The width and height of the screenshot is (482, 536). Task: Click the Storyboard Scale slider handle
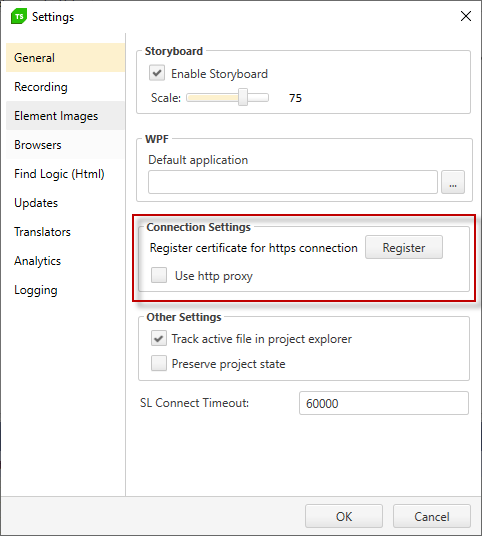[x=243, y=97]
